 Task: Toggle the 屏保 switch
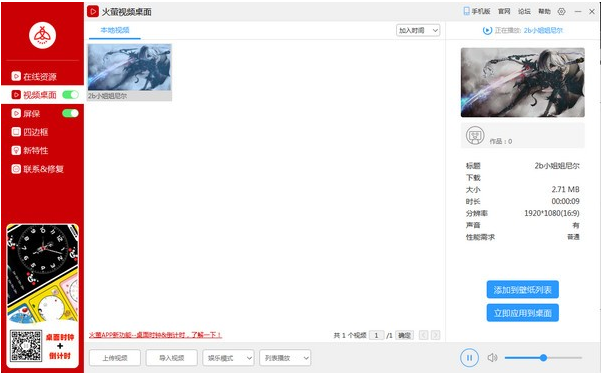(x=70, y=113)
